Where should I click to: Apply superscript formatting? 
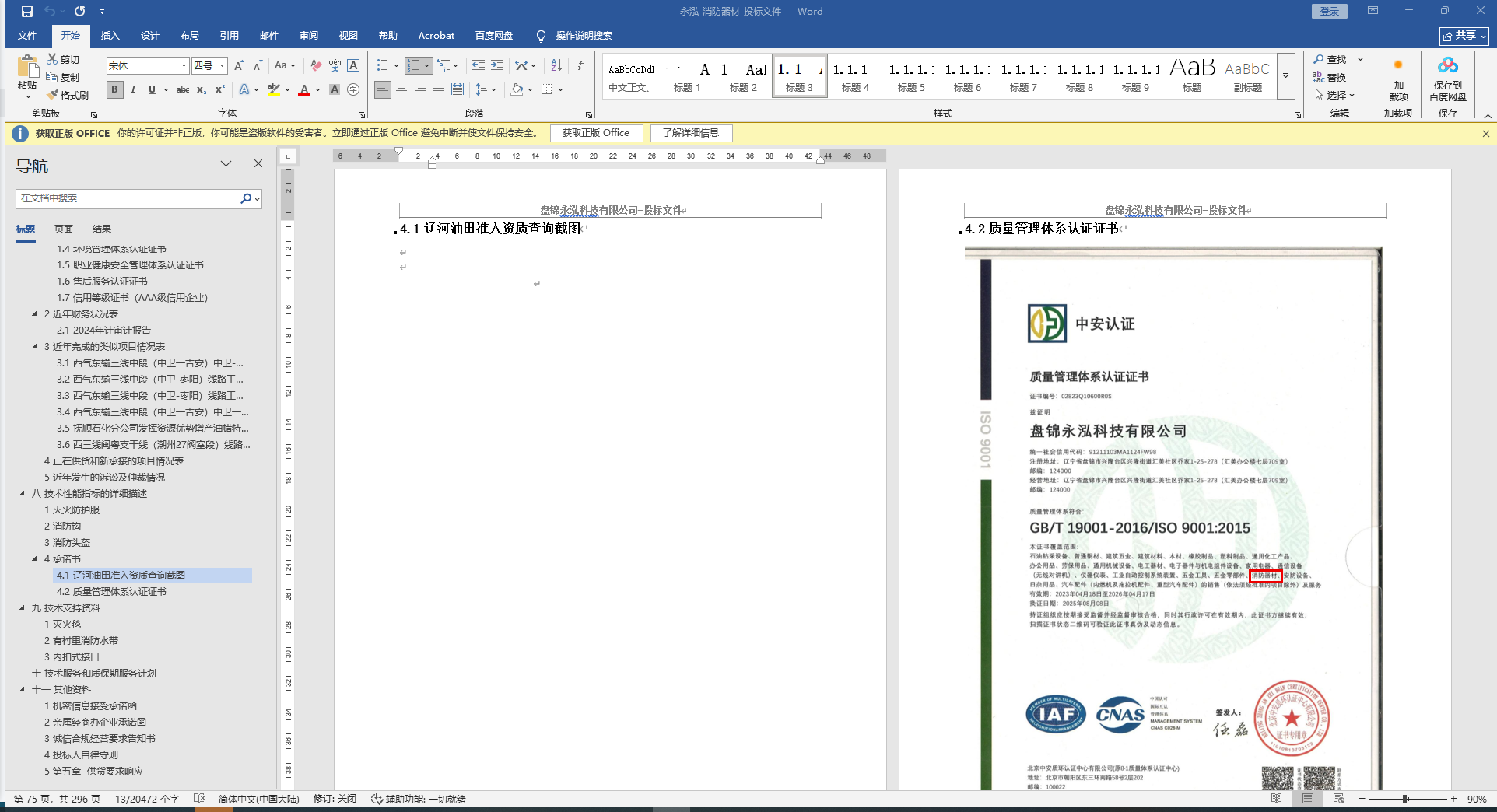(x=220, y=89)
